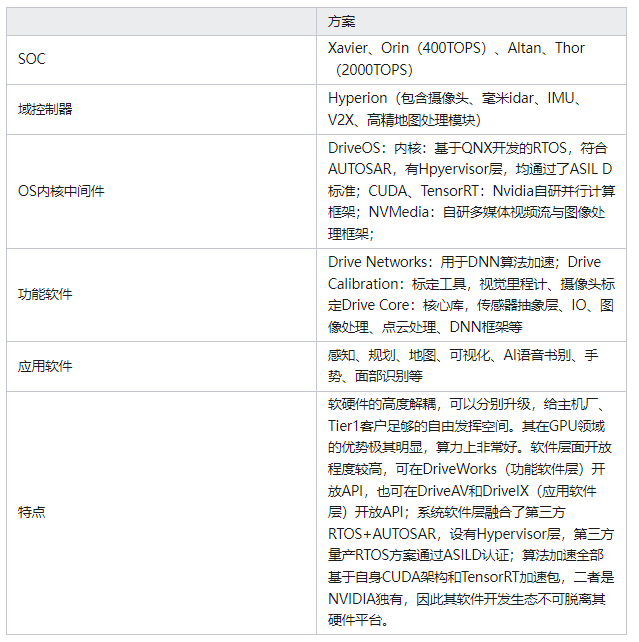Image resolution: width=639 pixels, height=642 pixels.
Task: Select the Hyperion description cell
Action: 471,109
